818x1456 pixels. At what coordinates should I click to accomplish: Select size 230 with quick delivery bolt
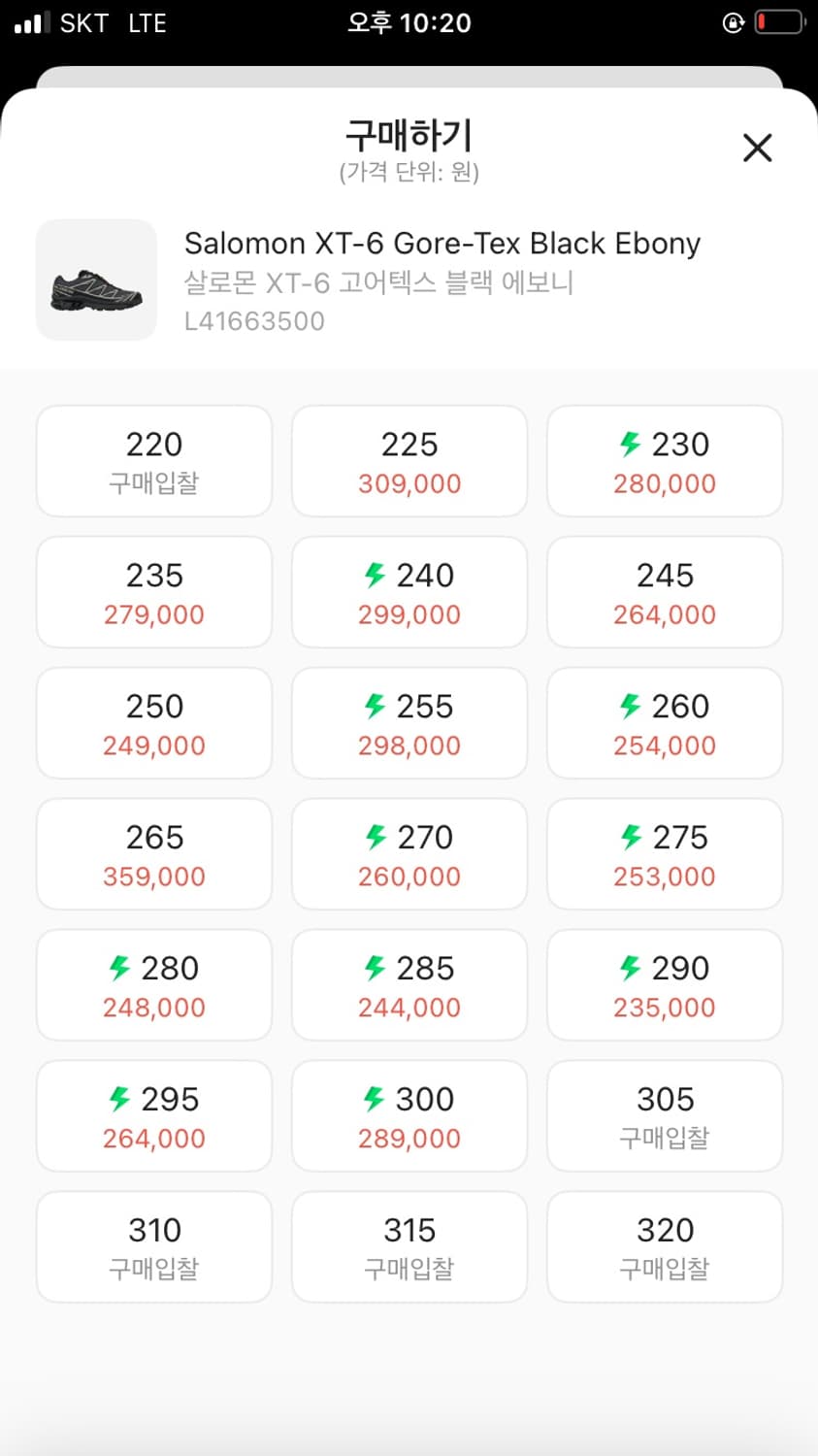point(665,461)
